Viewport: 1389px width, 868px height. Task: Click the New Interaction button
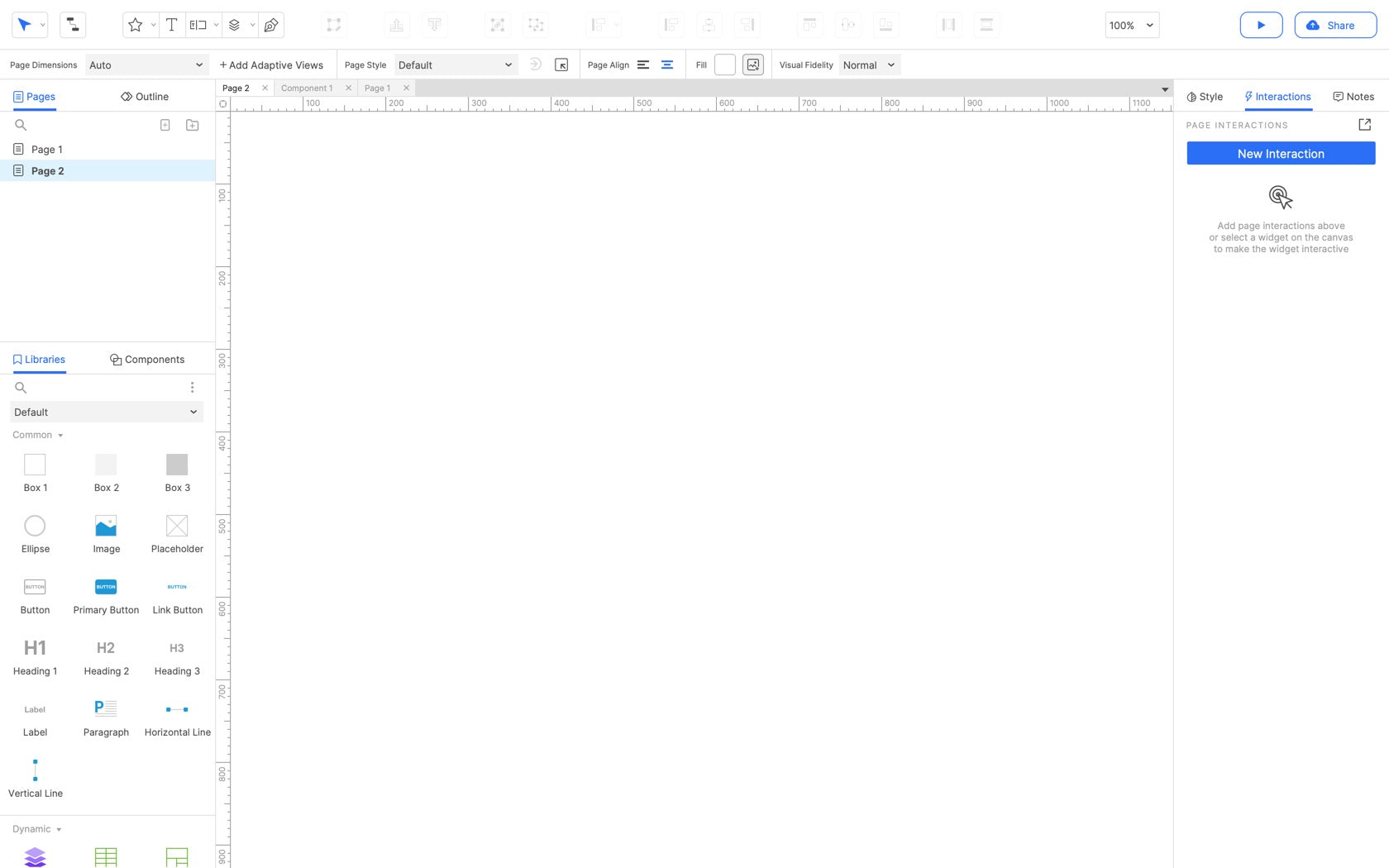point(1281,154)
